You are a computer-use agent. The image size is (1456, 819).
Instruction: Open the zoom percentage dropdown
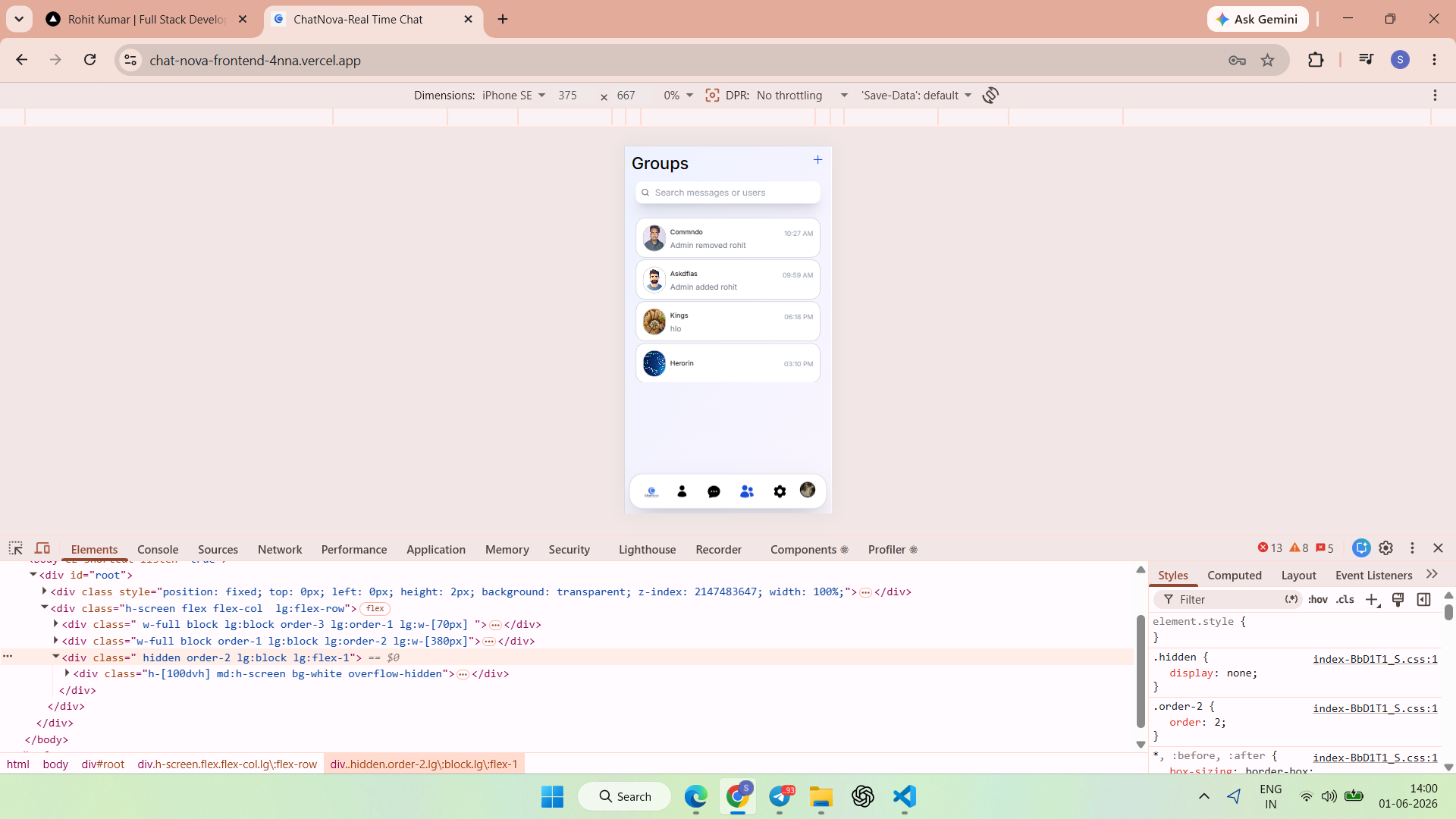tap(678, 95)
